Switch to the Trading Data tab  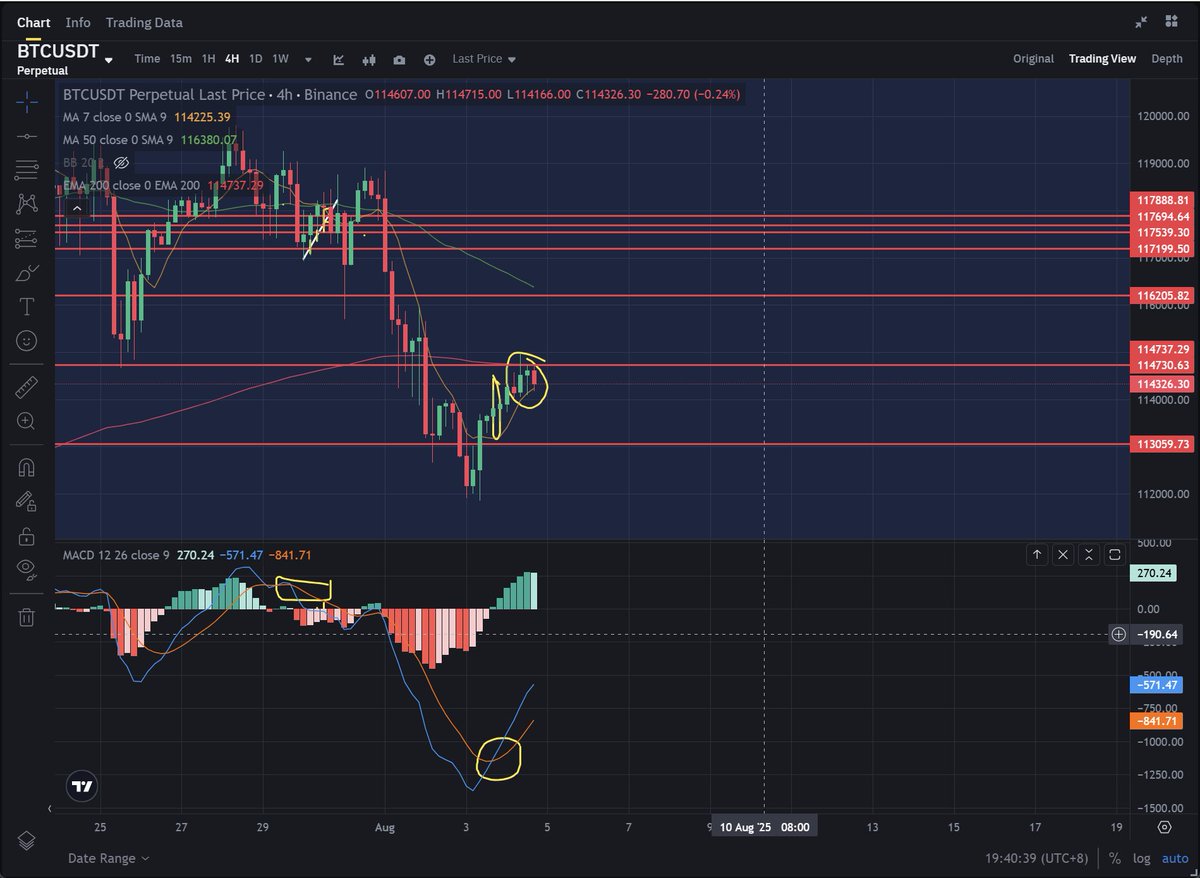pos(144,22)
